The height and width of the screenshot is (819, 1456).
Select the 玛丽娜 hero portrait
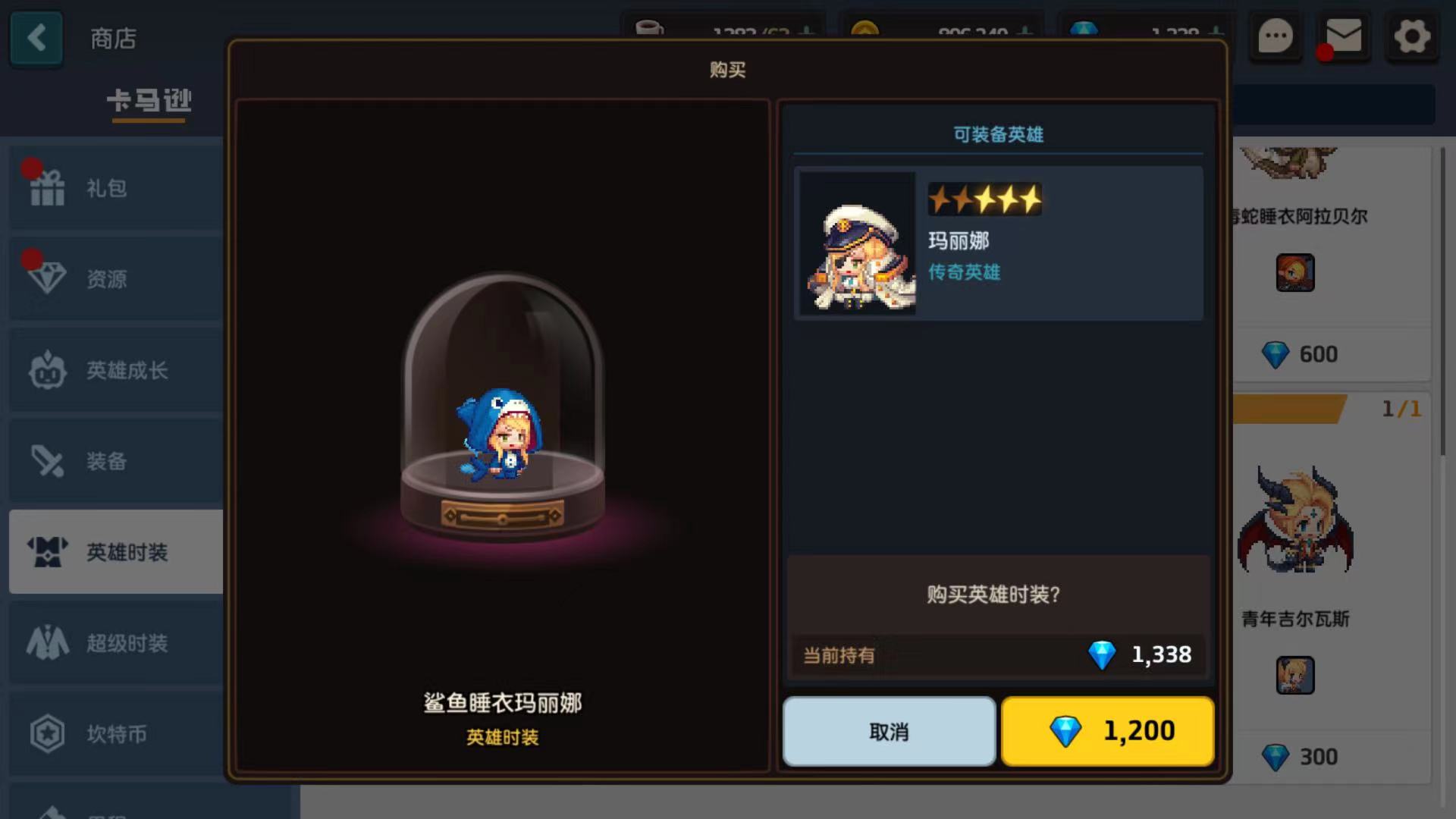pos(858,243)
